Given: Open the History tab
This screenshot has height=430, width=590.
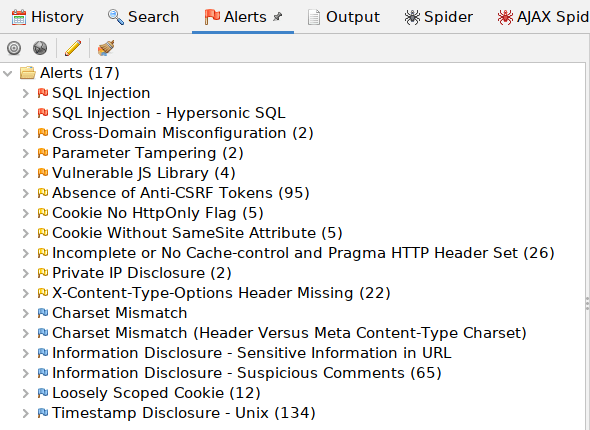Looking at the screenshot, I should coord(47,17).
